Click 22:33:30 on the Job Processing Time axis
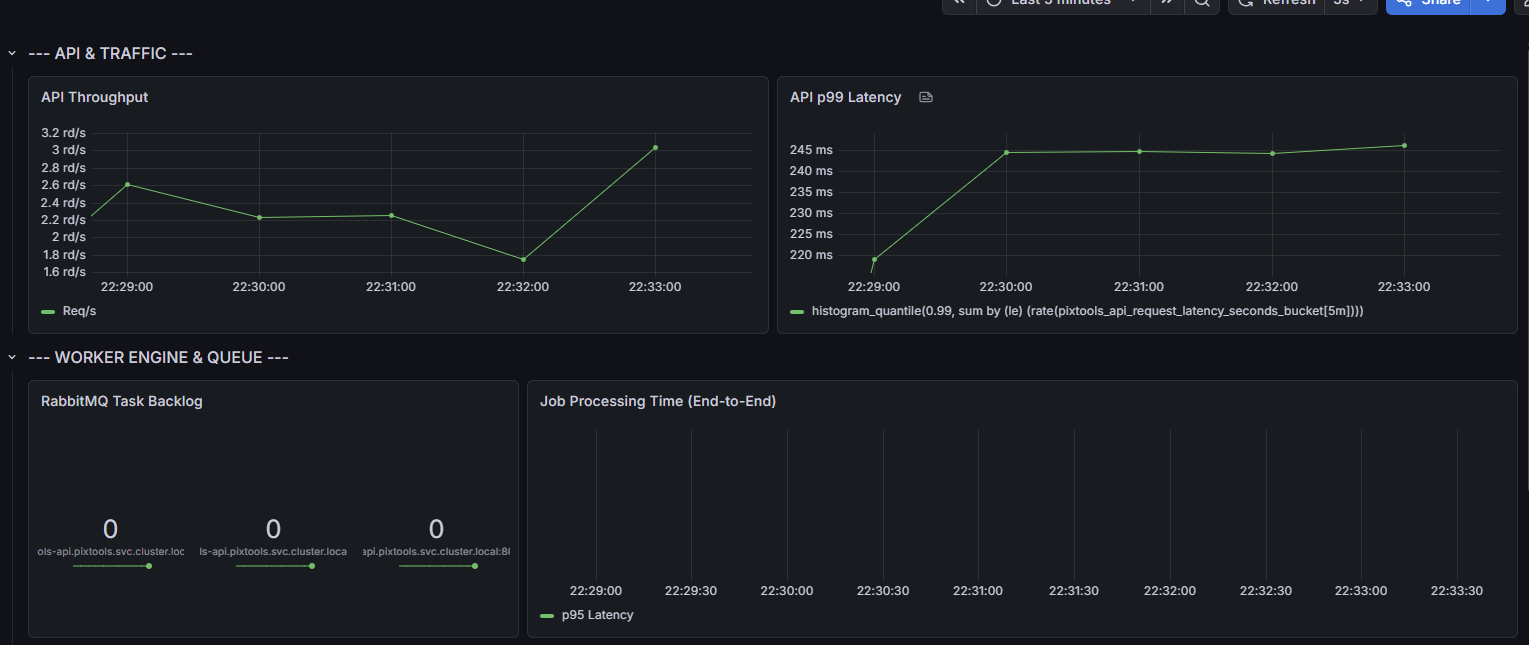Viewport: 1529px width, 645px height. [1457, 590]
